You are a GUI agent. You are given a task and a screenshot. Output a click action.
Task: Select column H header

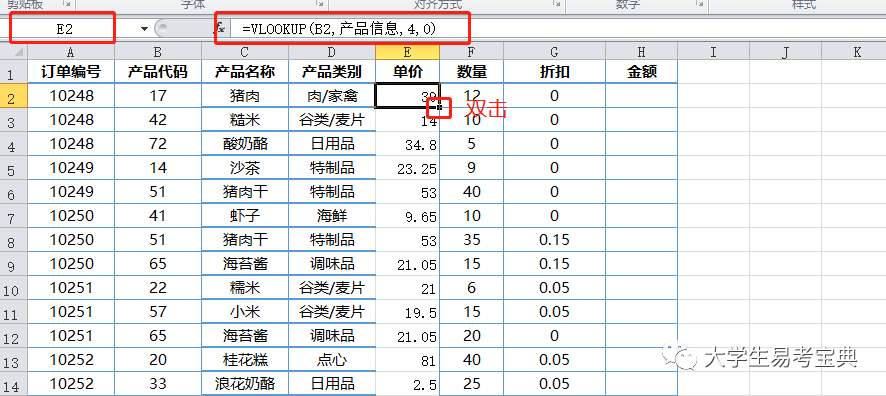click(641, 52)
